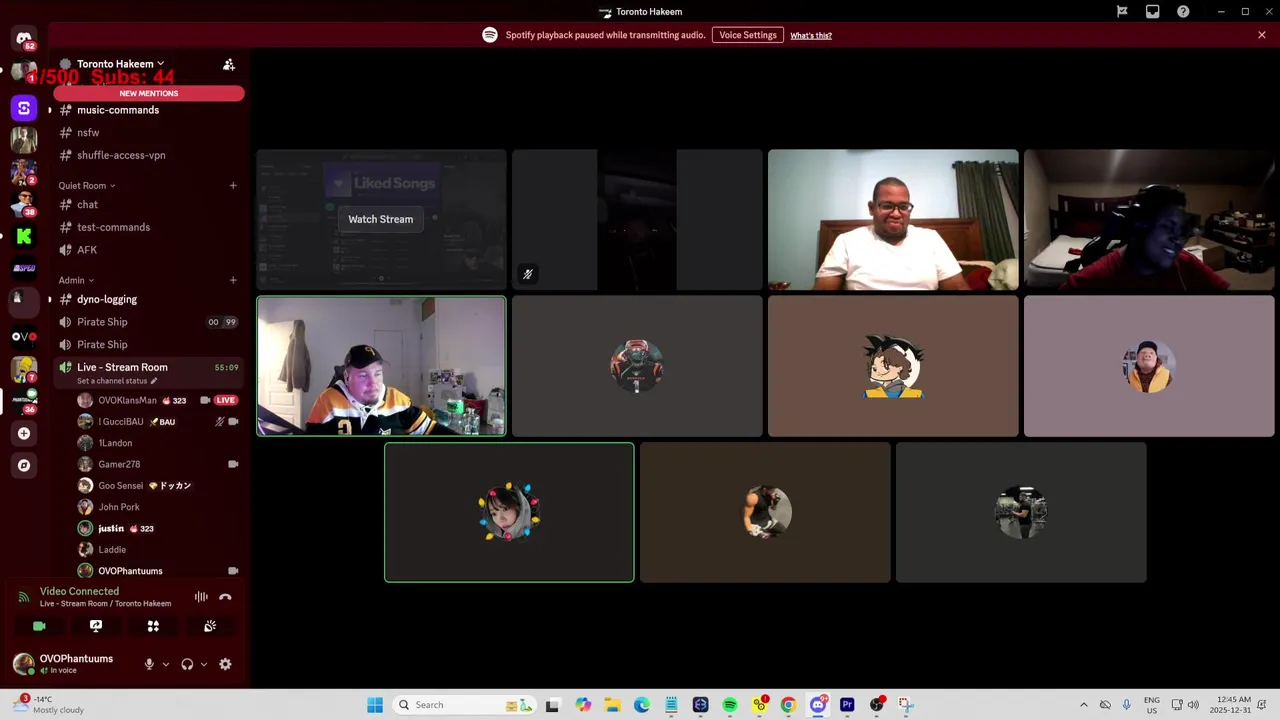1280x720 pixels.
Task: Invite people to Toronto Hakeem server
Action: pyautogui.click(x=229, y=64)
